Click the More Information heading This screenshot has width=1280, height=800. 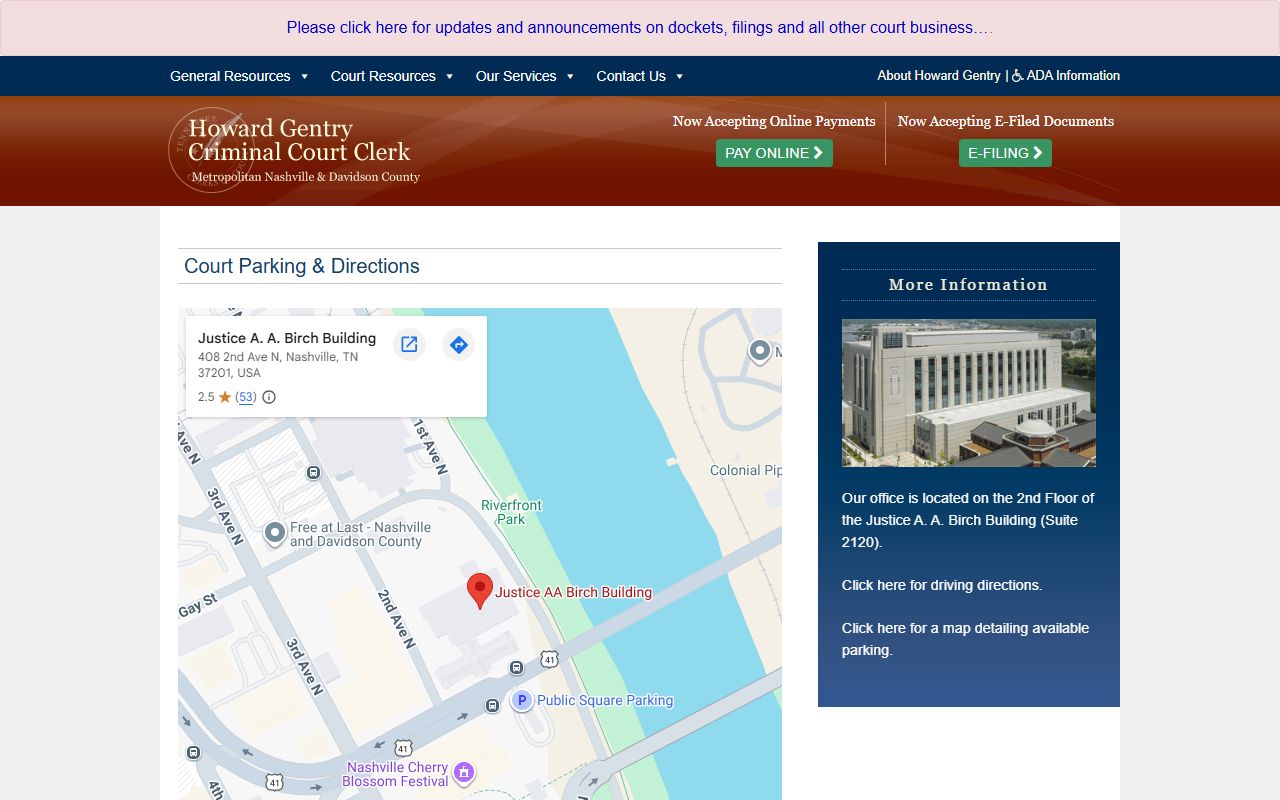pos(968,284)
